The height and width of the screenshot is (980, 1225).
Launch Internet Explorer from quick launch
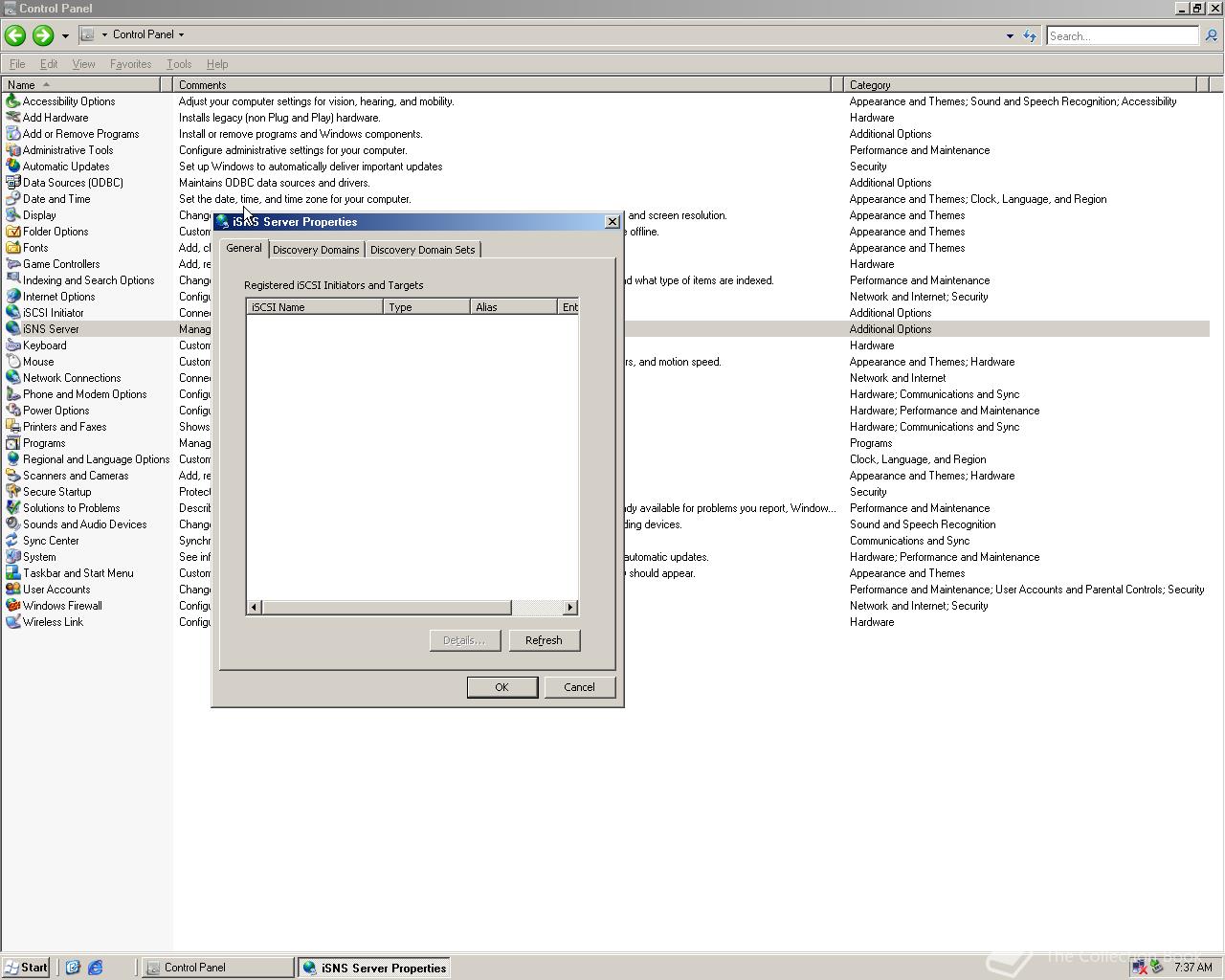(x=95, y=968)
